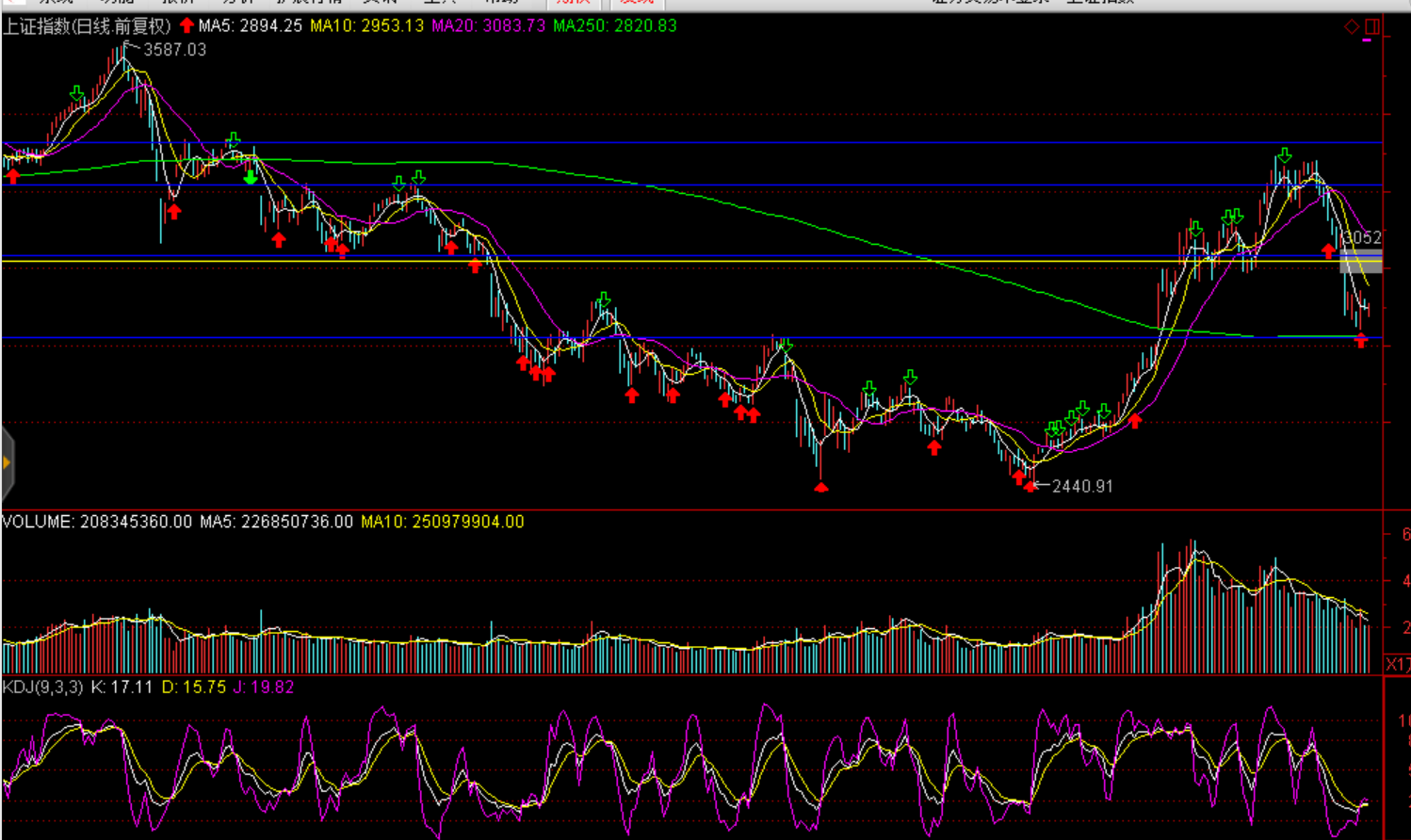Click the green down arrow at the rebound peak

click(x=1284, y=155)
